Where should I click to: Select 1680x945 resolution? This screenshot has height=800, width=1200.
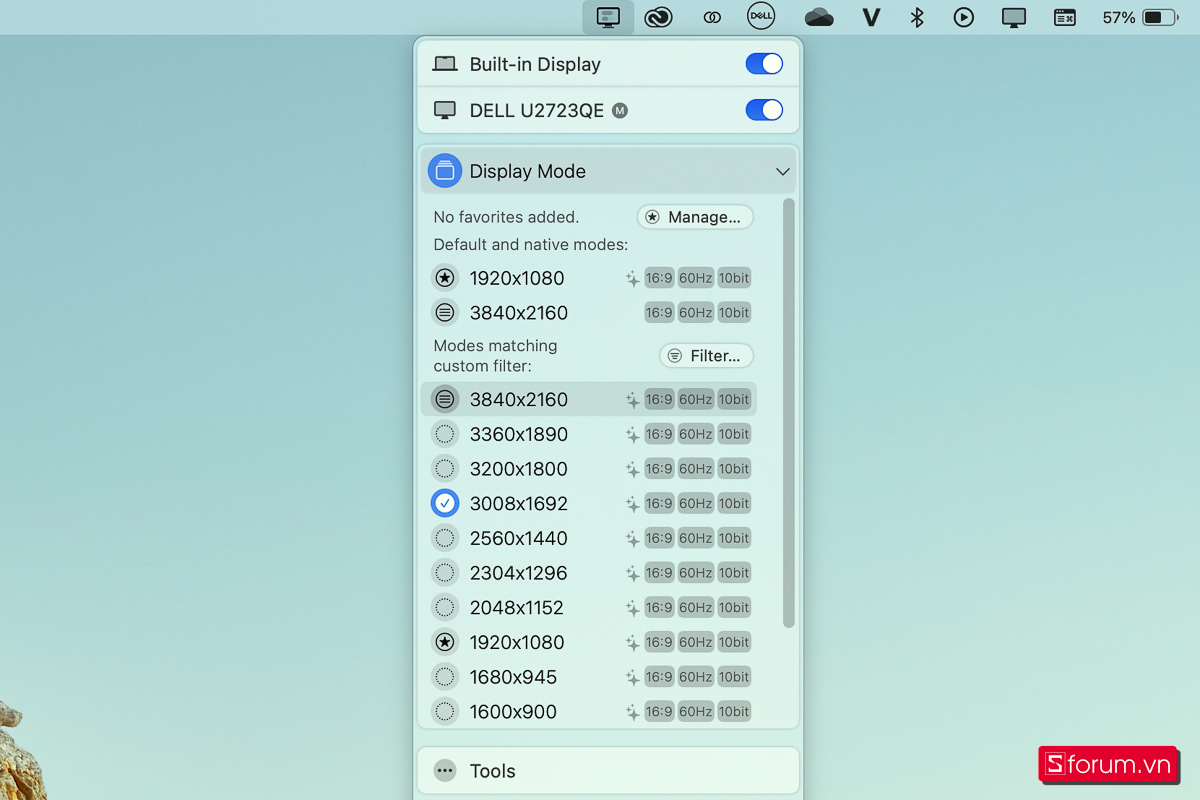coord(588,677)
